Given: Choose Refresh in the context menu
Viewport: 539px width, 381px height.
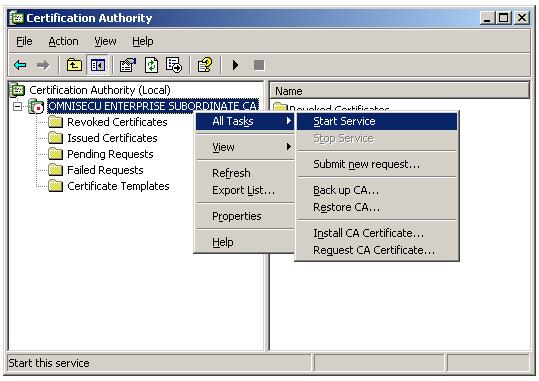Looking at the screenshot, I should 245,173.
